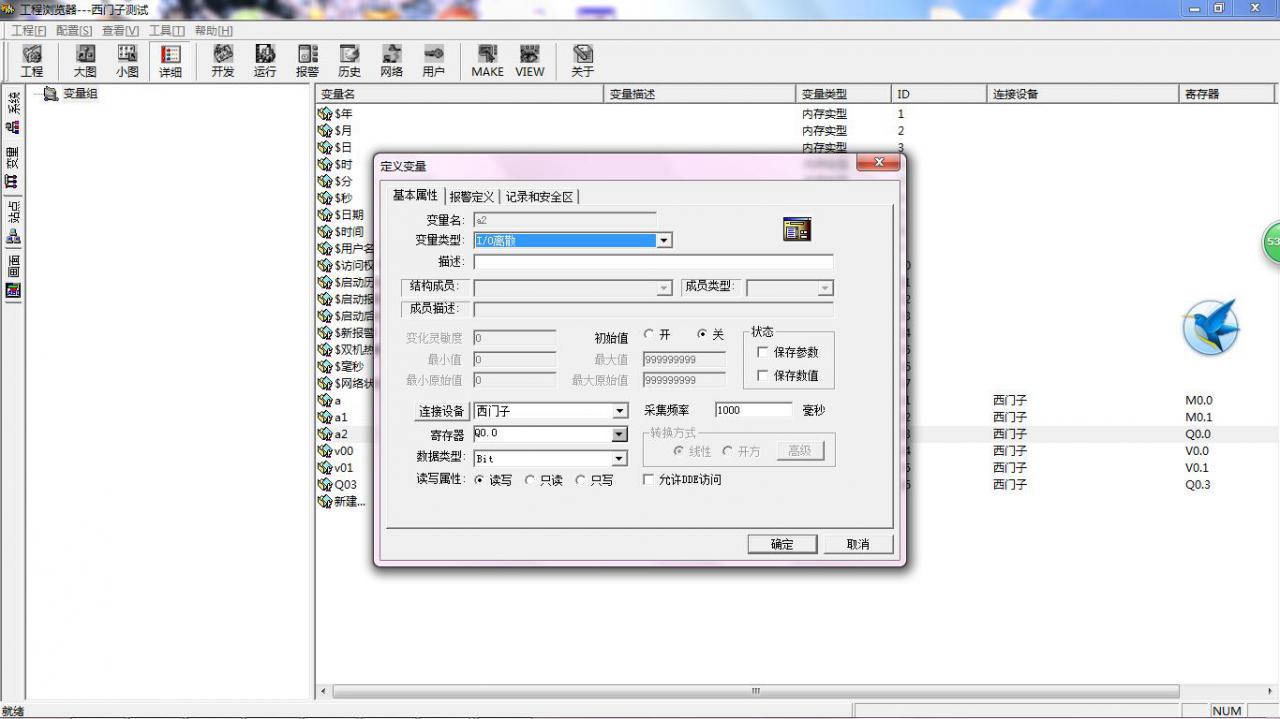1280x719 pixels.
Task: Switch to the 记录和安全区 tab
Action: point(540,197)
